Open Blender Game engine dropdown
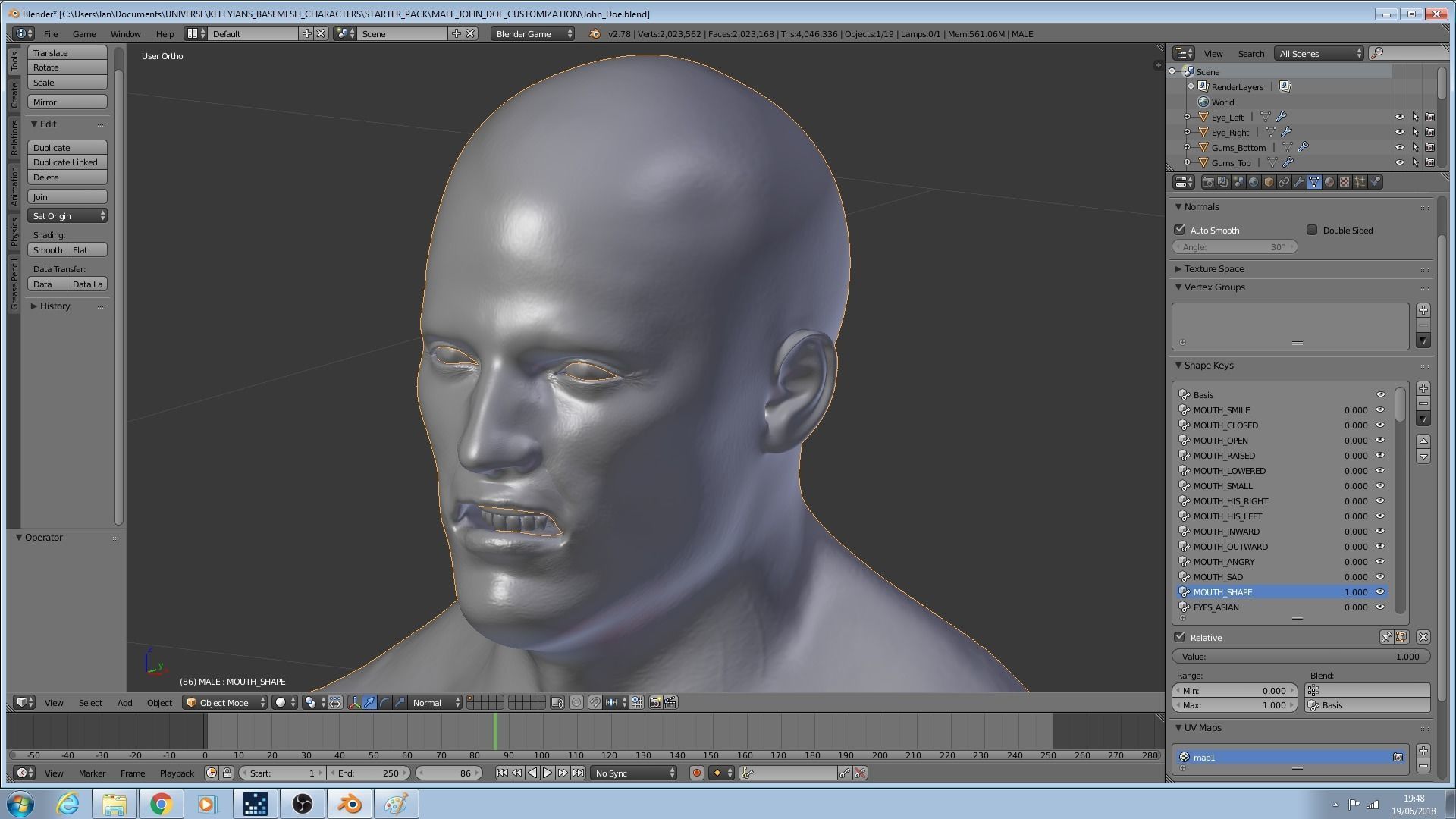Screen dimensions: 1456x819 point(532,33)
